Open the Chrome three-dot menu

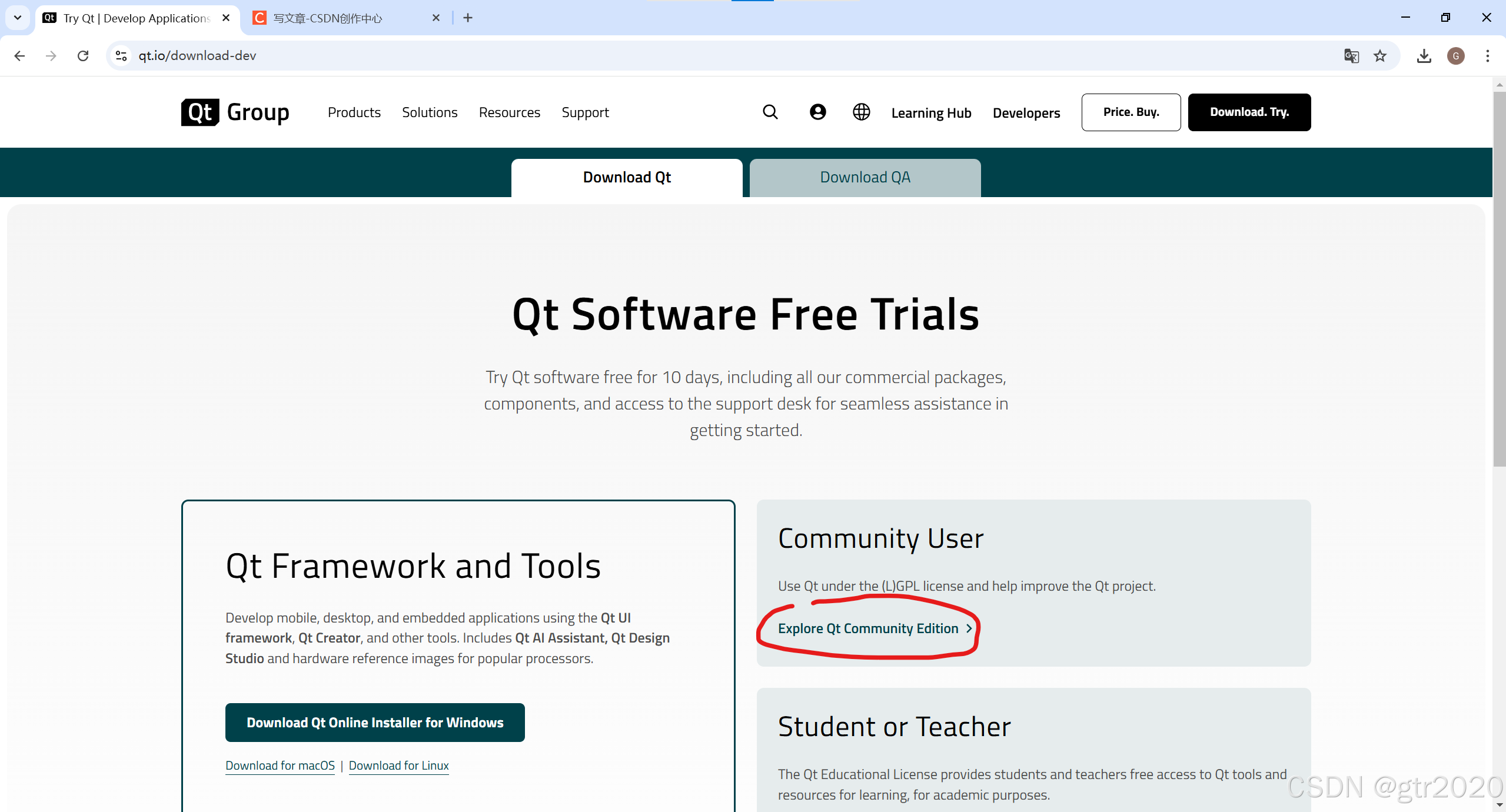(1487, 56)
